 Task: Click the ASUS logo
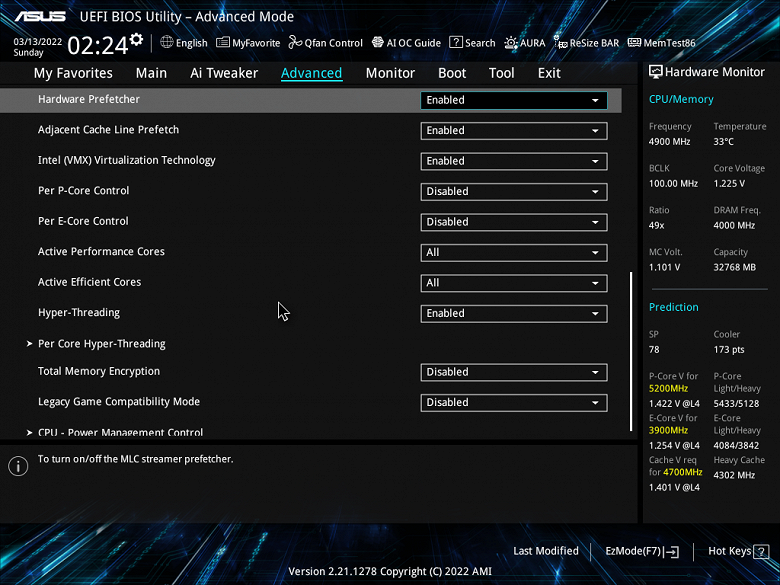[40, 16]
